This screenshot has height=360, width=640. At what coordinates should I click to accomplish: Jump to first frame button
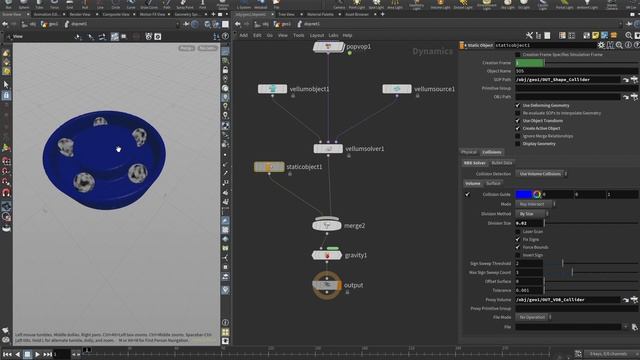pos(7,354)
